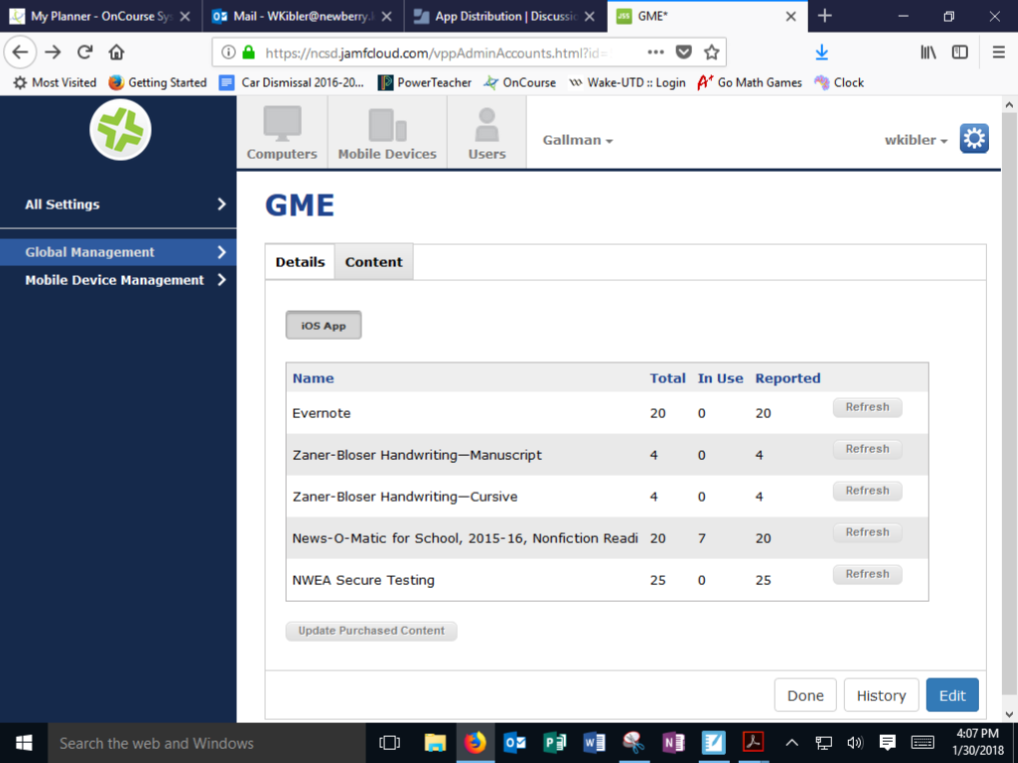Switch to the Content tab
Screen dimensions: 1018x763
point(373,262)
